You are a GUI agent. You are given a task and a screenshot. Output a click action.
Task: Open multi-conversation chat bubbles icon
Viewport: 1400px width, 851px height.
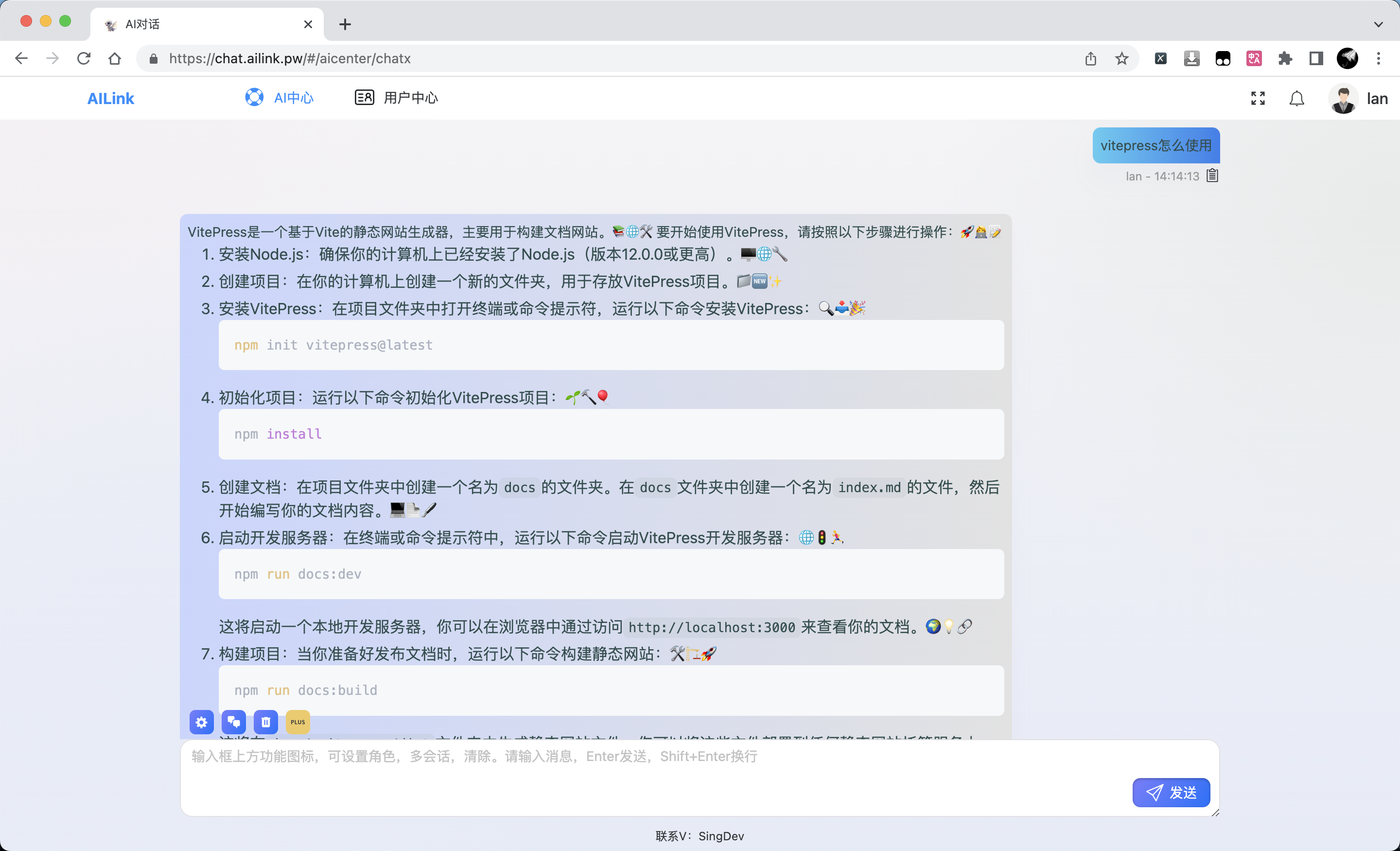[x=233, y=722]
